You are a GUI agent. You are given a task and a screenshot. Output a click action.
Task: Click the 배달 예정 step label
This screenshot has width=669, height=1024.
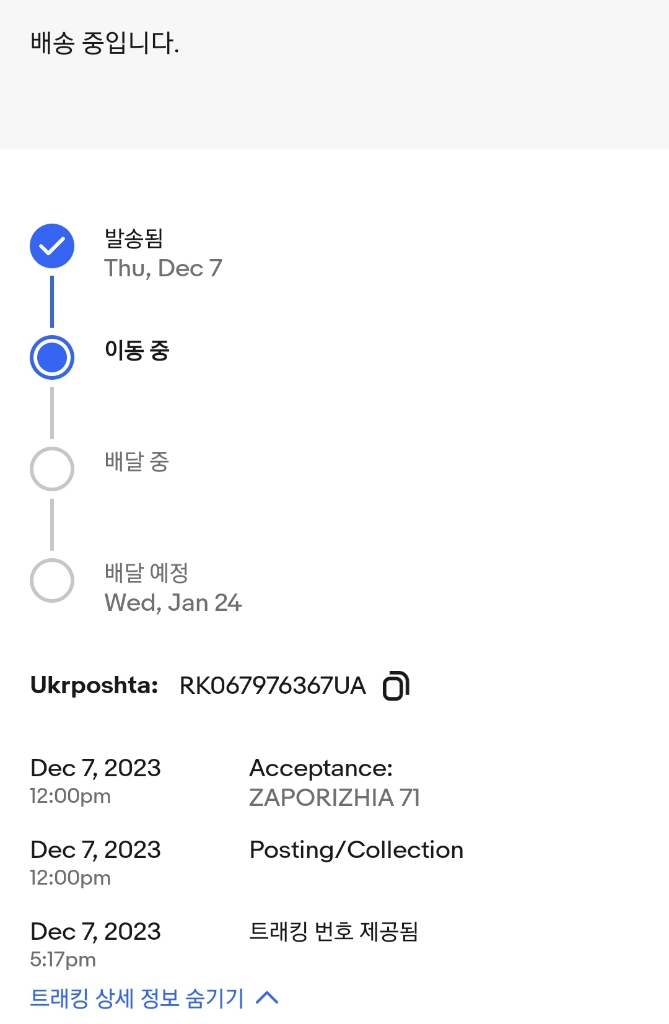[x=147, y=573]
